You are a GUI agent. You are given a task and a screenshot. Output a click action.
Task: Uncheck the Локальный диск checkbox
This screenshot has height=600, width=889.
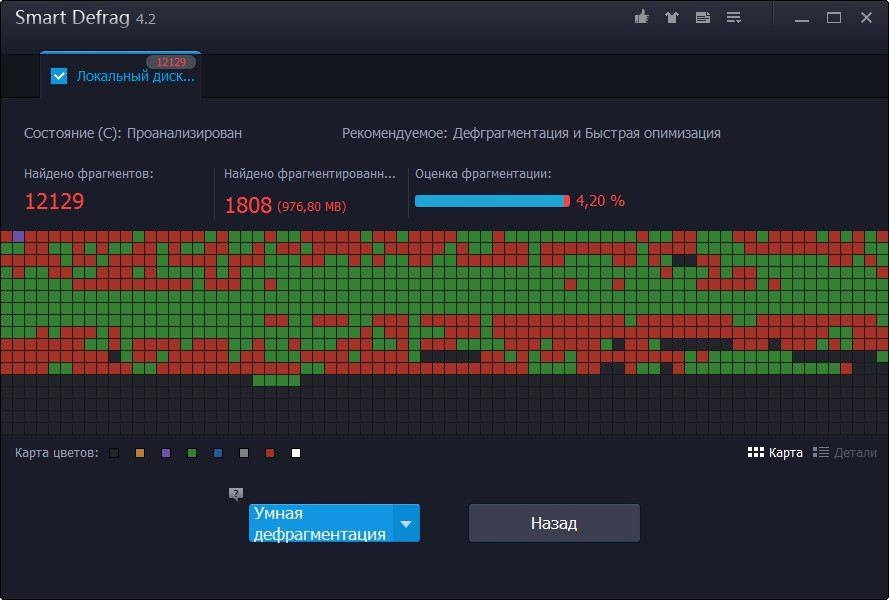[x=59, y=75]
